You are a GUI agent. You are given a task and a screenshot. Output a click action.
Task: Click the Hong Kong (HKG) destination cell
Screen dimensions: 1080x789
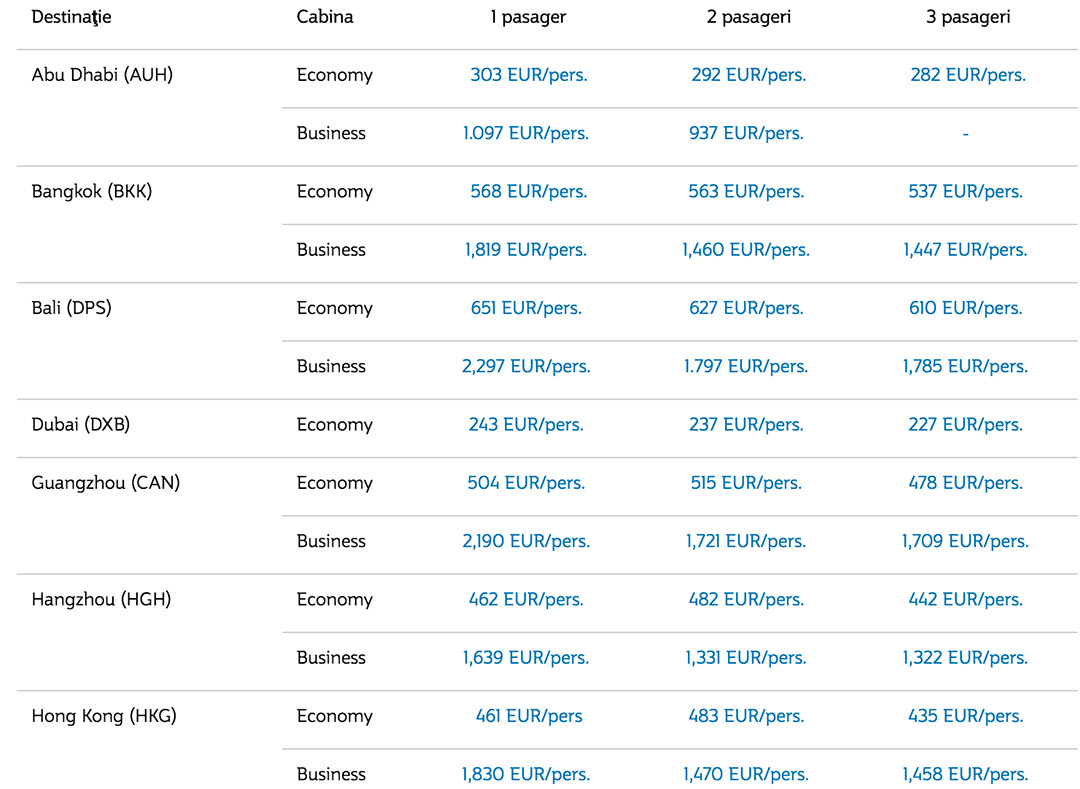point(104,717)
